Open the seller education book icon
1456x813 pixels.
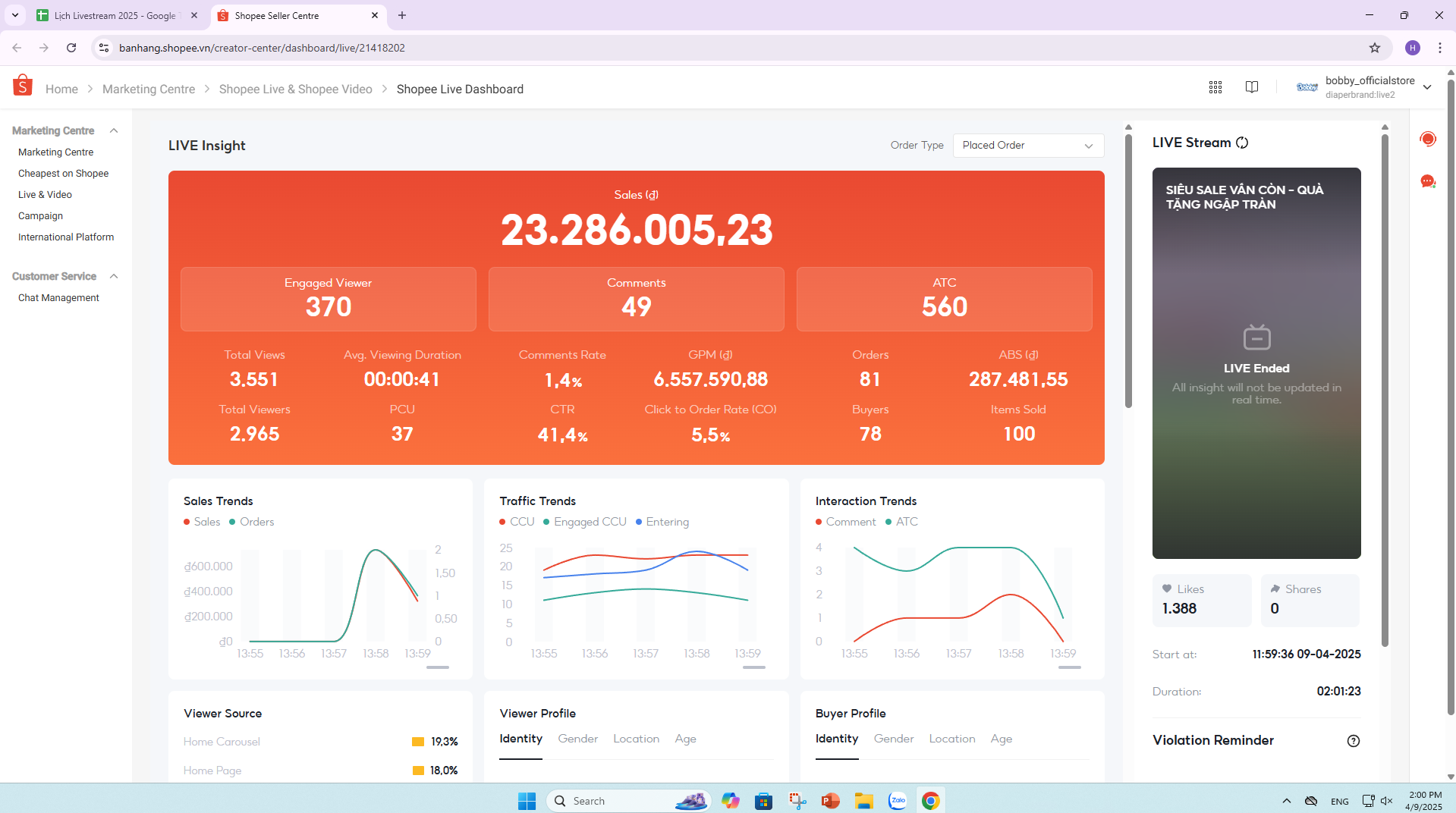click(1252, 87)
